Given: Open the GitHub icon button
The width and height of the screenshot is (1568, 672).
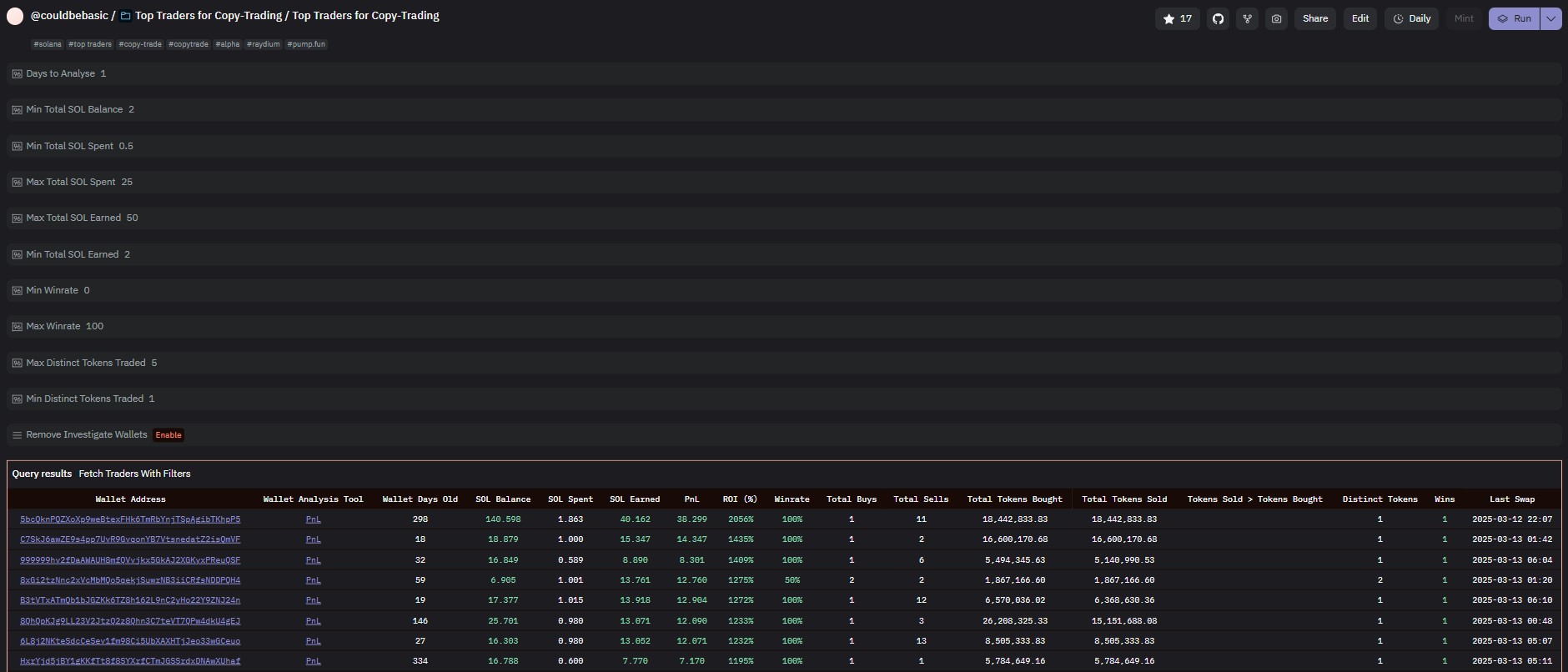Looking at the screenshot, I should 1218,18.
